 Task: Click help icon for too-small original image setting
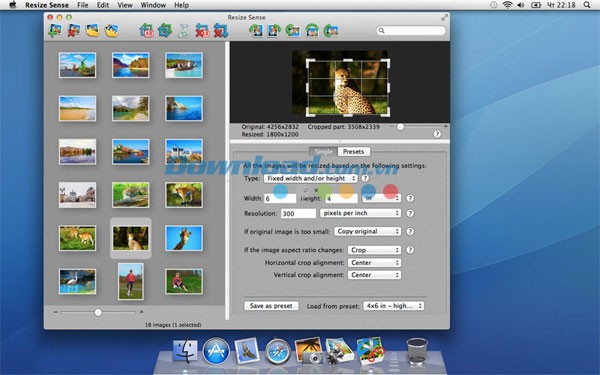tap(410, 232)
